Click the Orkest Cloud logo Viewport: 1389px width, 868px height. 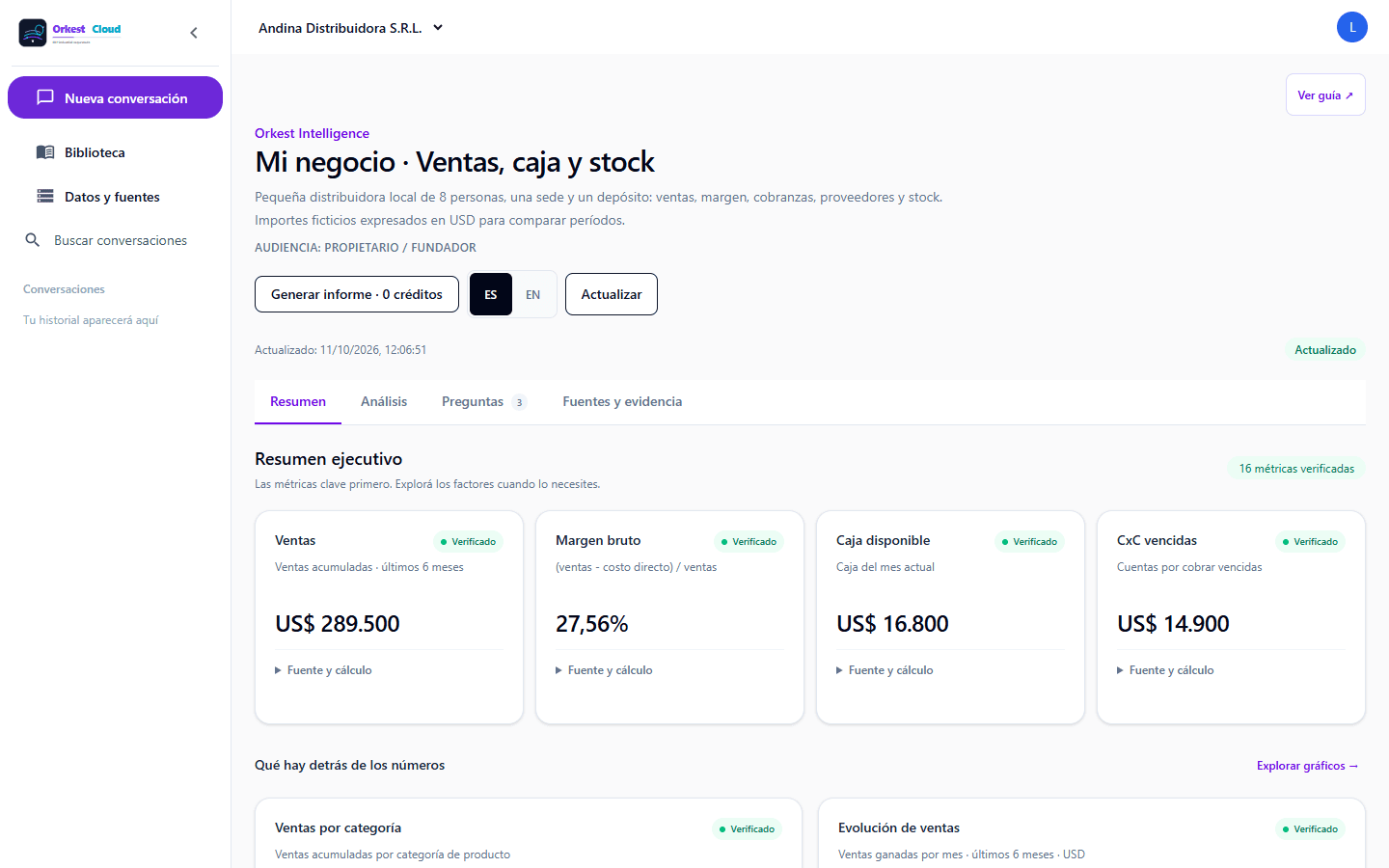70,33
